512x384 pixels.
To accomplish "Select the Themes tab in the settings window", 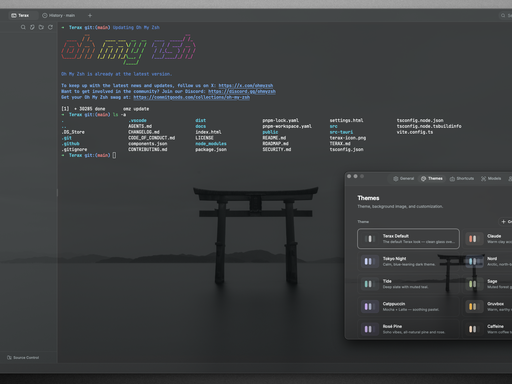I will tap(432, 179).
